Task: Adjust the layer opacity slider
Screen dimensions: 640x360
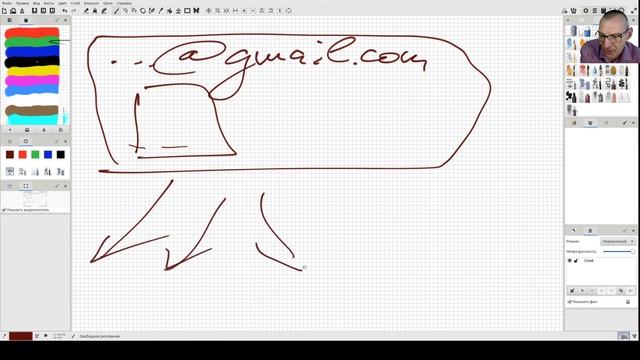Action: pyautogui.click(x=618, y=251)
